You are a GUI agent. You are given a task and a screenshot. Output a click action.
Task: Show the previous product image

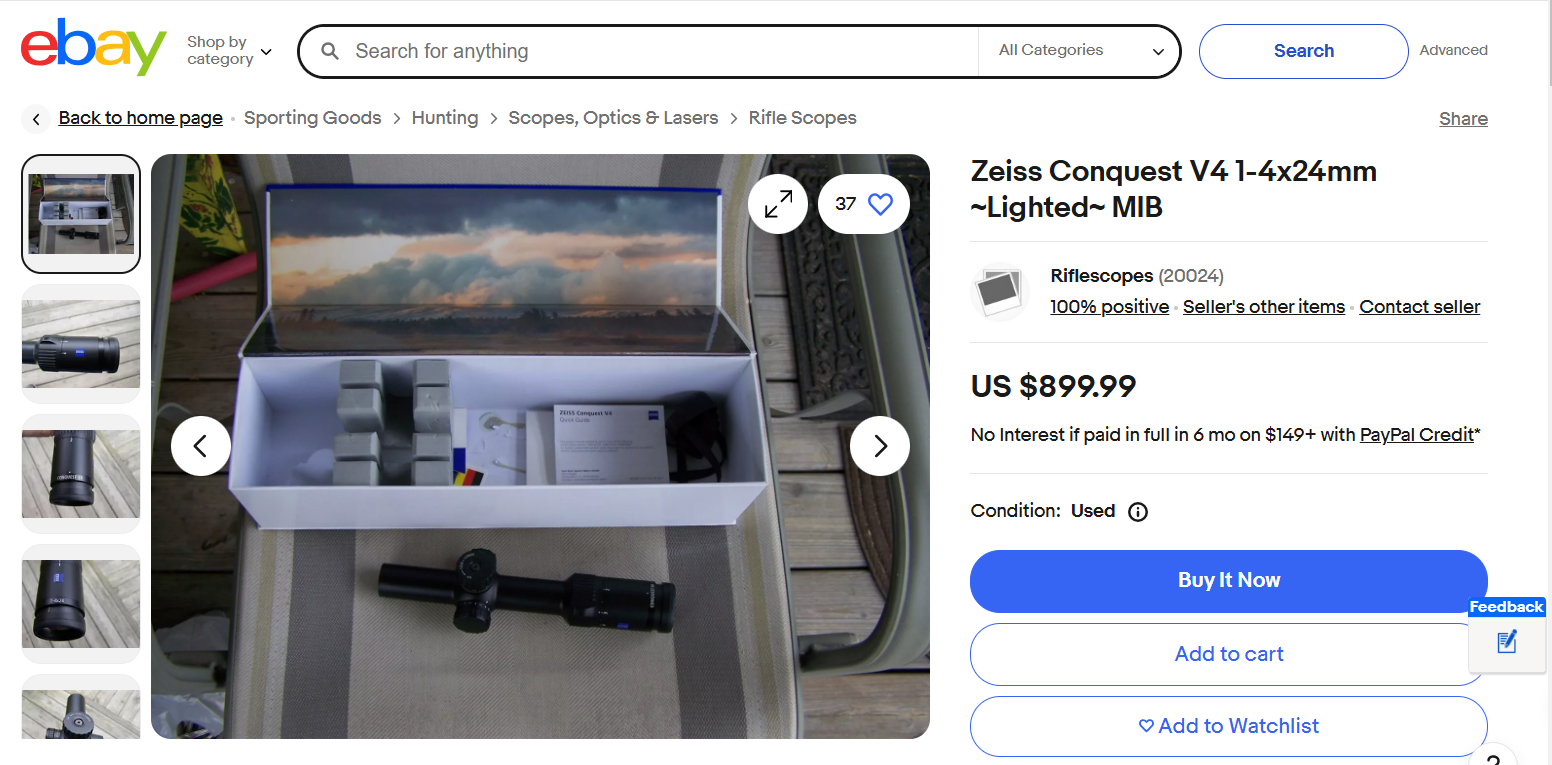[x=201, y=446]
